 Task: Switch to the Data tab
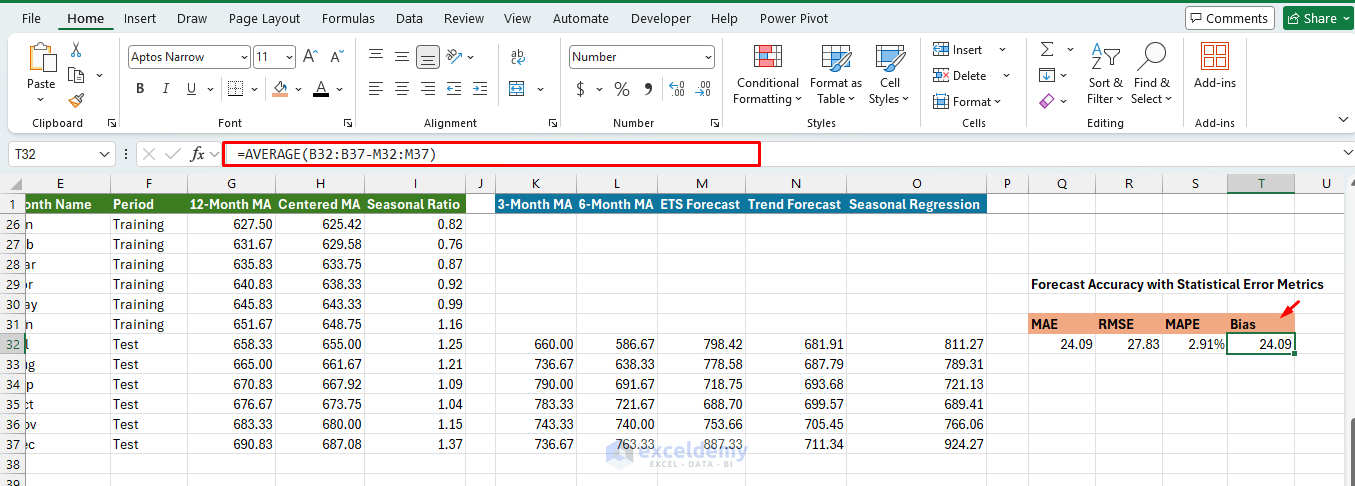(409, 18)
